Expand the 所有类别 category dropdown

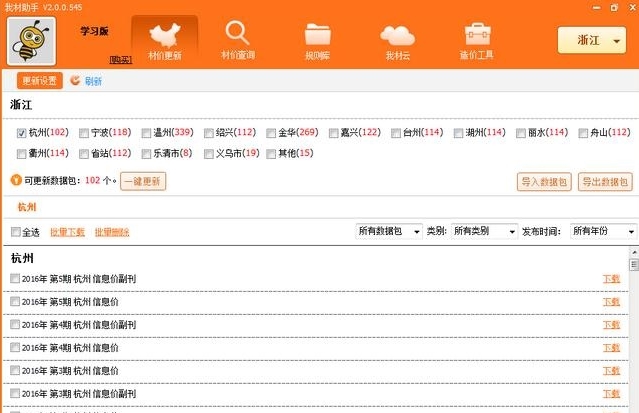484,231
